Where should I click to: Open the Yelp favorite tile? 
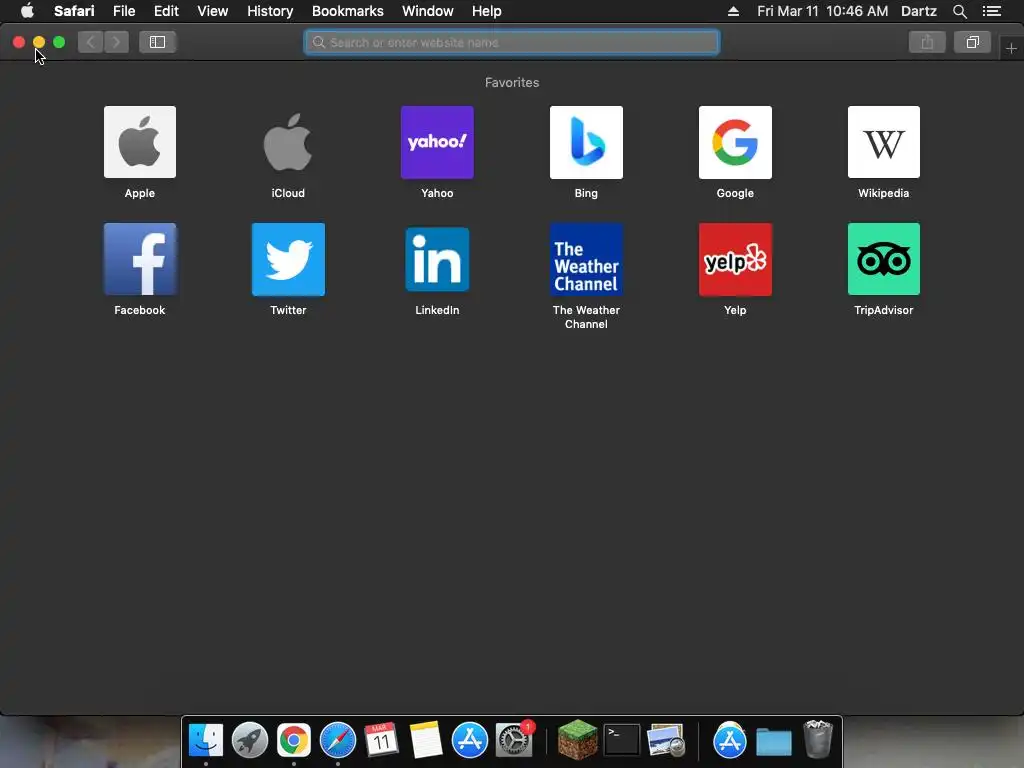[x=735, y=259]
